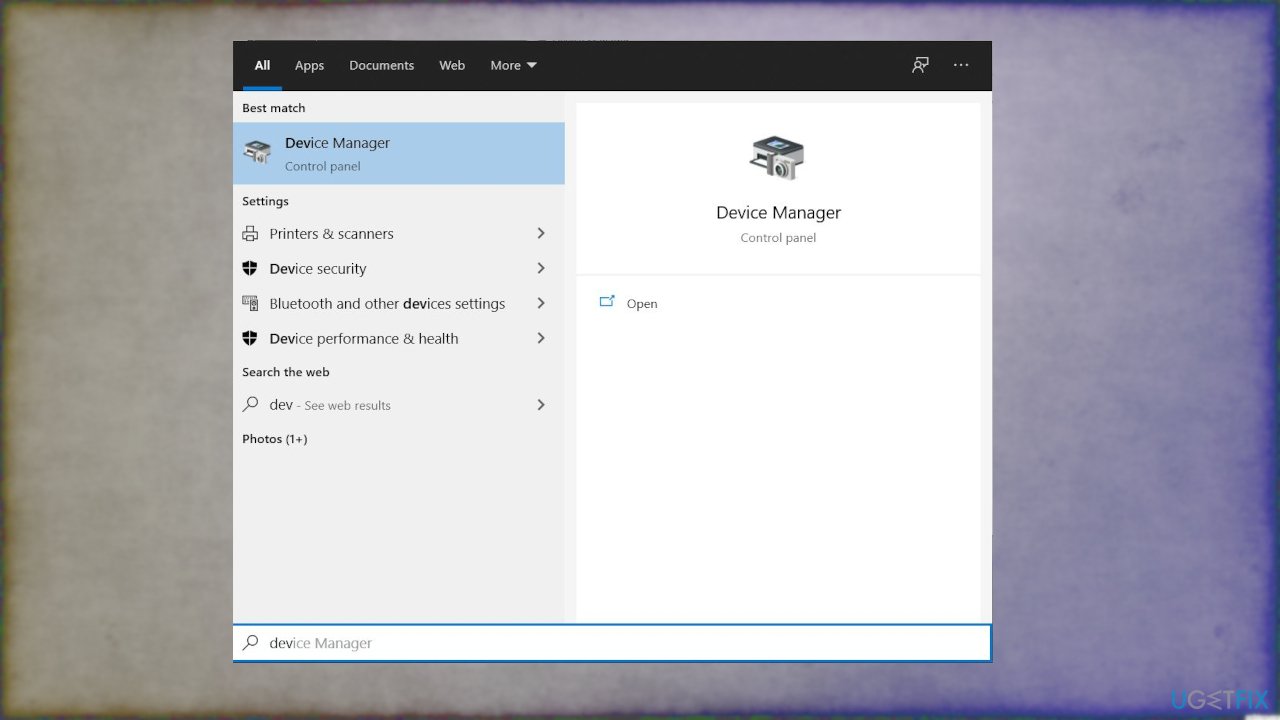
Task: Switch to the Documents tab
Action: tap(381, 65)
